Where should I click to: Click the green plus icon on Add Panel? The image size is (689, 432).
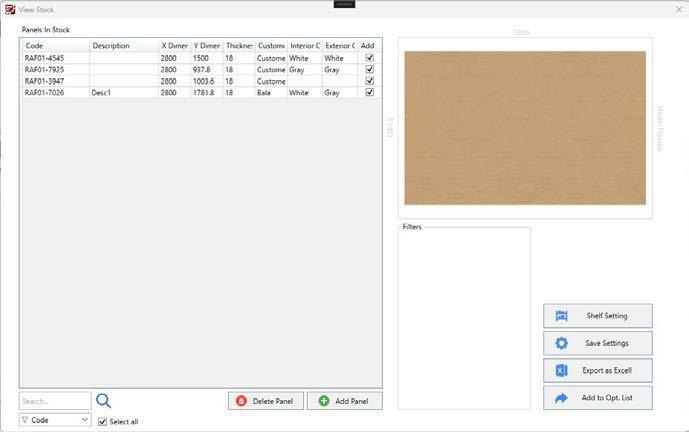pos(323,401)
